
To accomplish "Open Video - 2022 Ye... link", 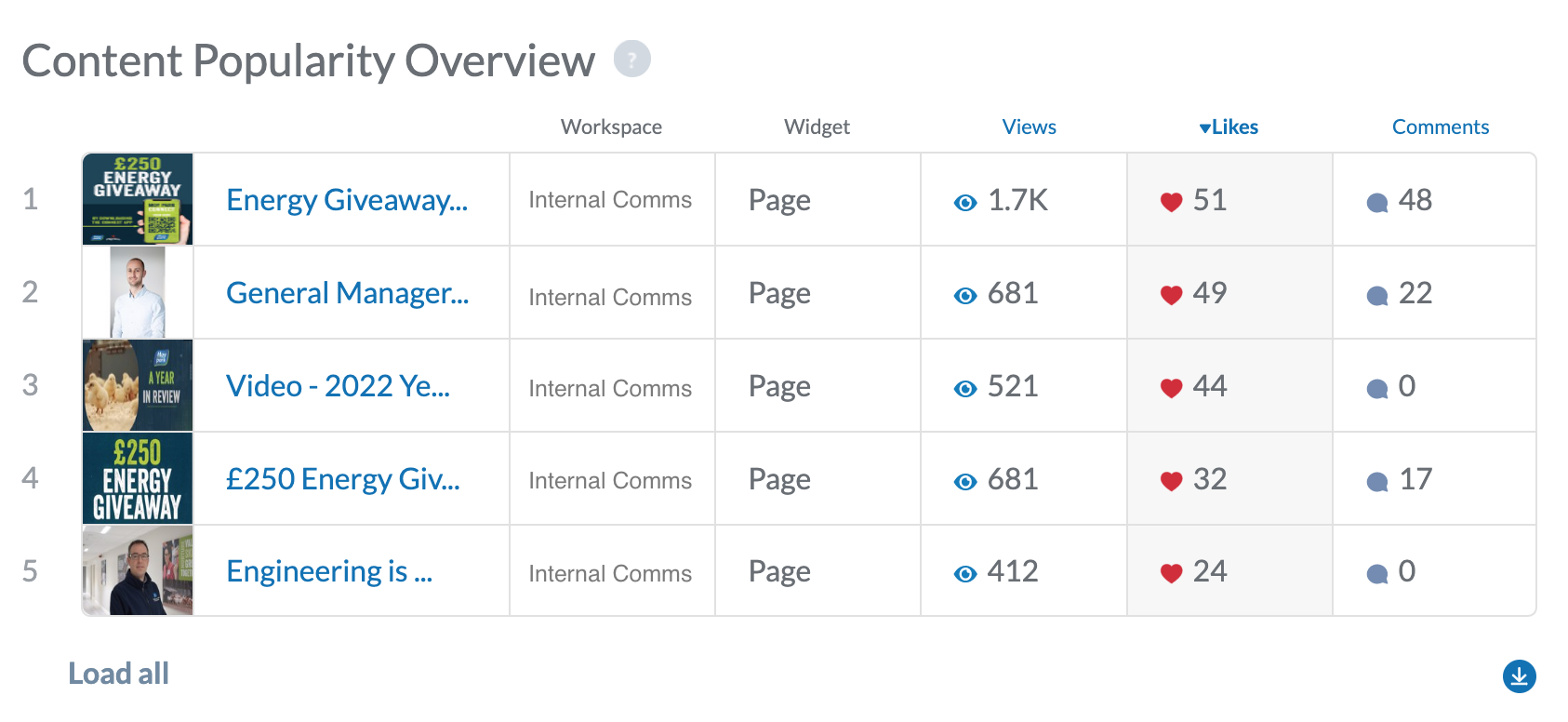I will point(338,386).
